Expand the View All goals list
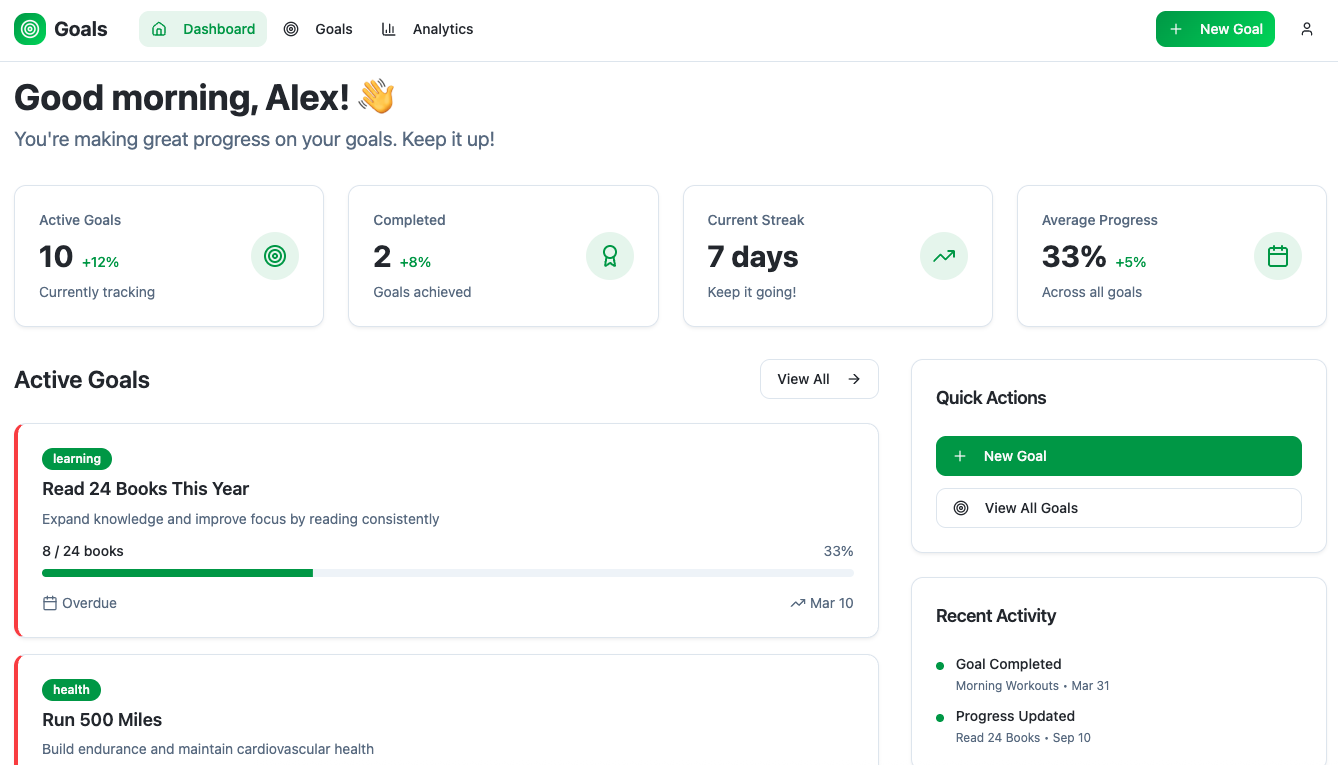 tap(818, 379)
